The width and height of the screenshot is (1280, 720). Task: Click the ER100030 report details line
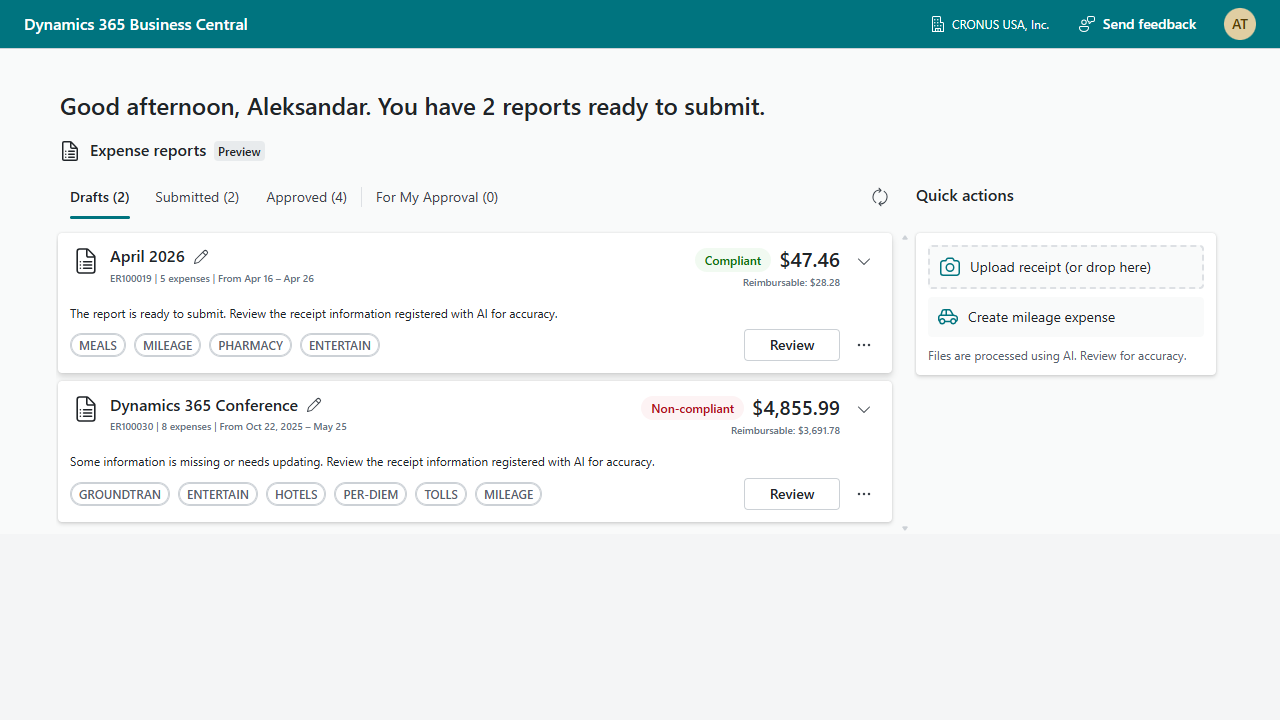pyautogui.click(x=228, y=427)
